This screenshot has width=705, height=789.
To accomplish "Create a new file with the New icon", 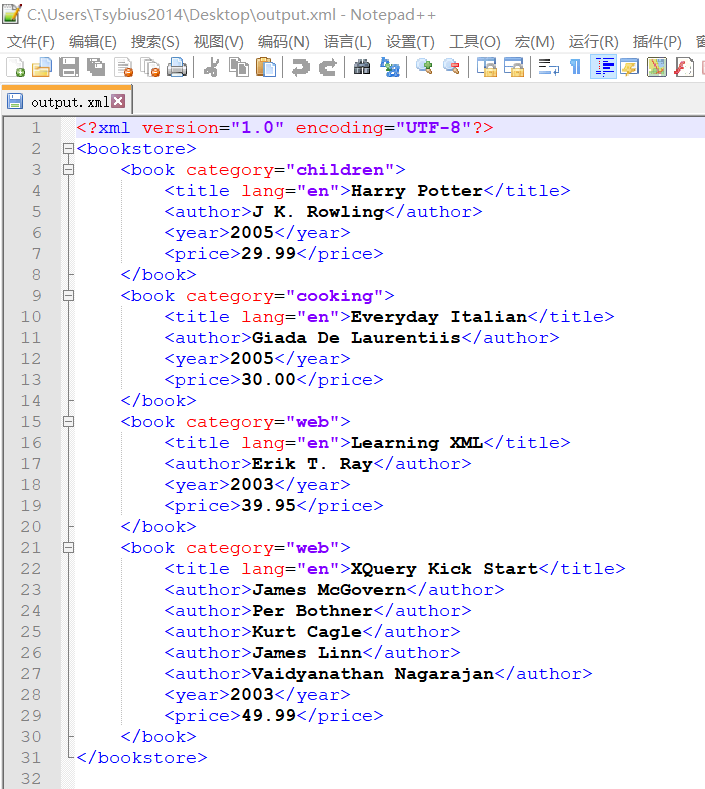I will coord(16,67).
